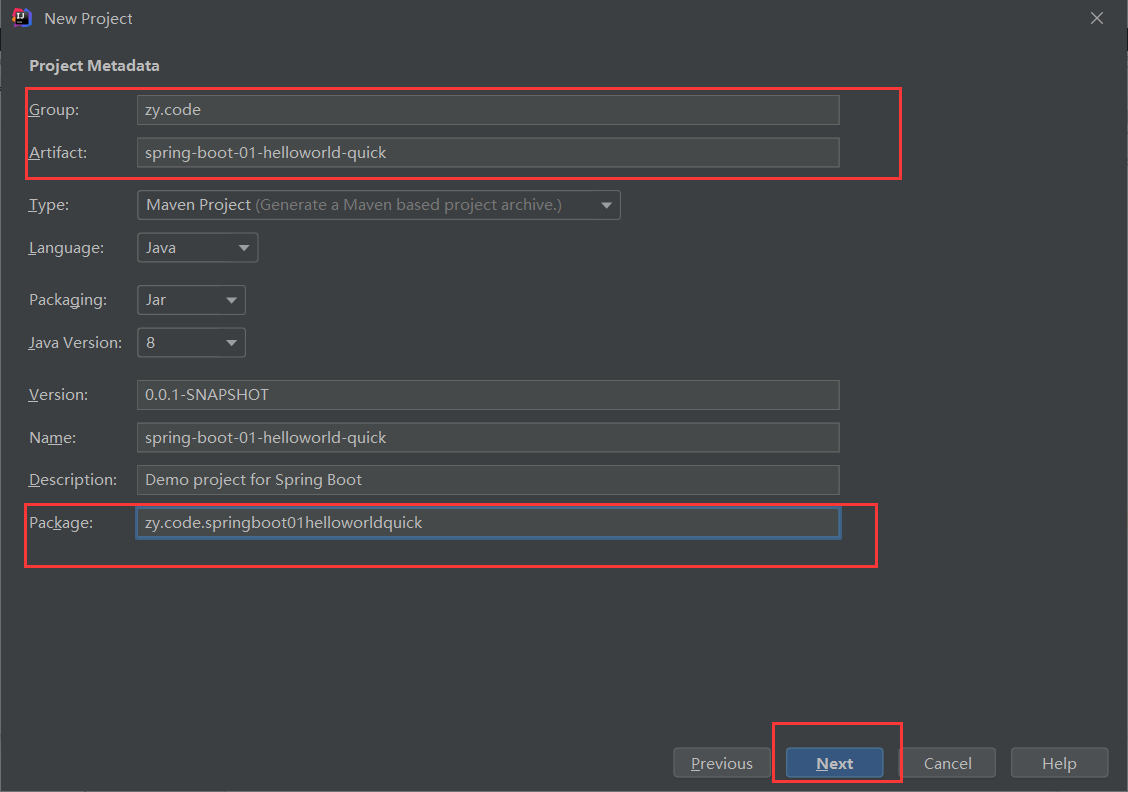Click the Description field Demo project for Spring Boot
Image resolution: width=1128 pixels, height=792 pixels.
pos(488,480)
